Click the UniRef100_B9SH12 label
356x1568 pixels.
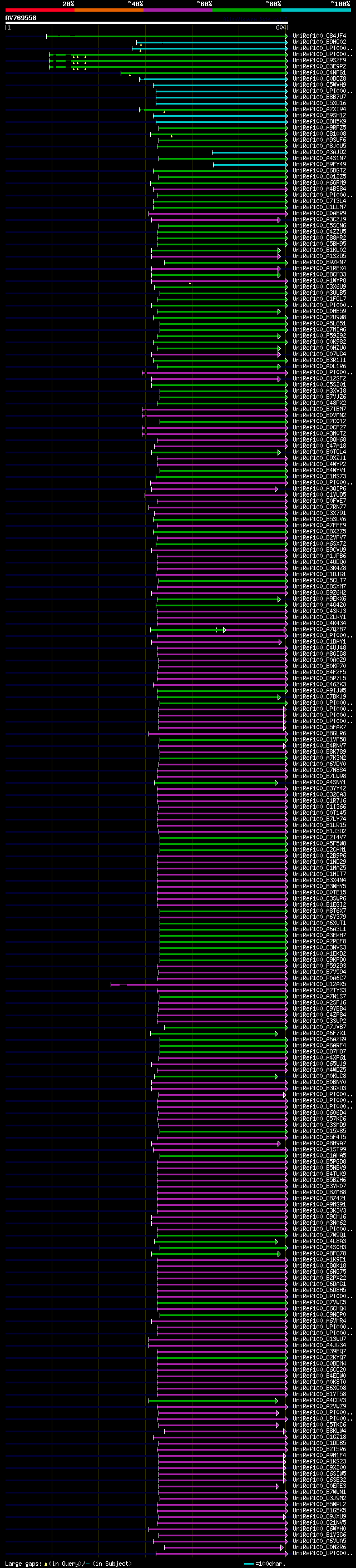click(319, 116)
